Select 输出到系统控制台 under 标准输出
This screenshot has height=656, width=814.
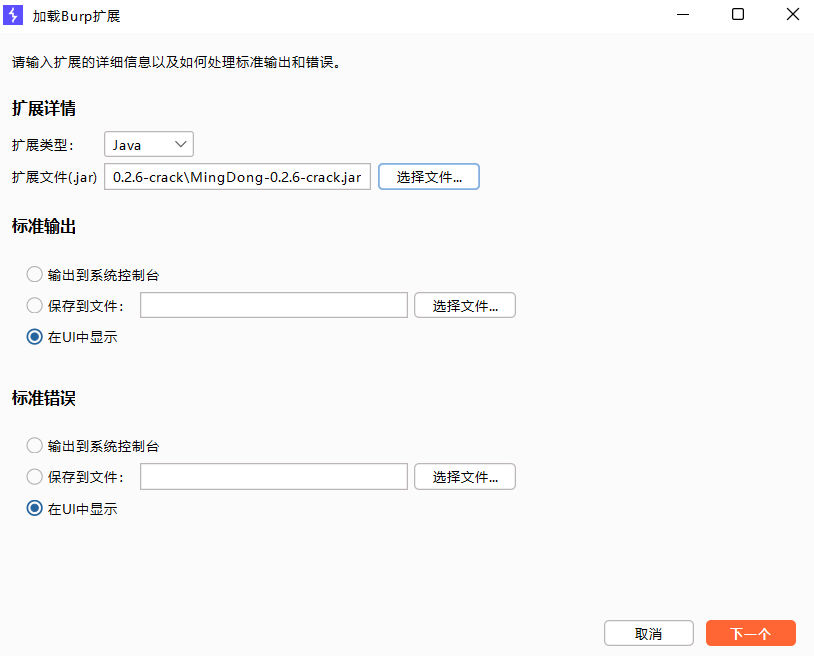35,275
